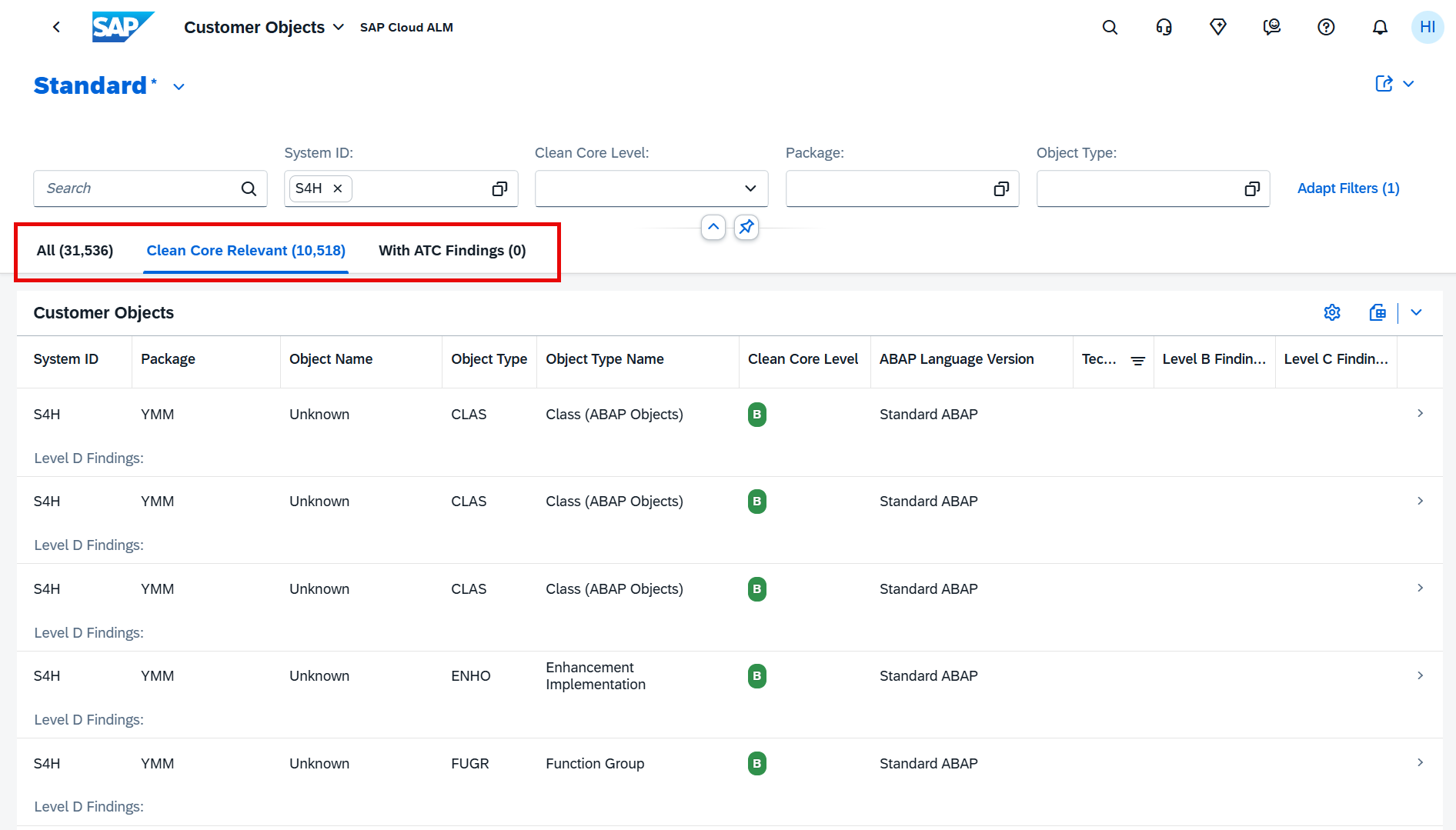Open the header search icon
1456x830 pixels.
(x=1110, y=27)
